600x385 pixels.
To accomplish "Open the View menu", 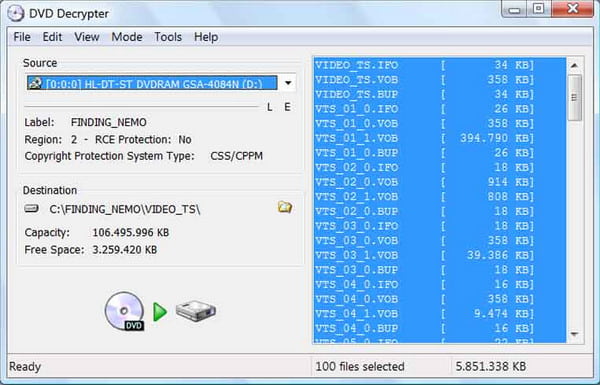I will [87, 37].
